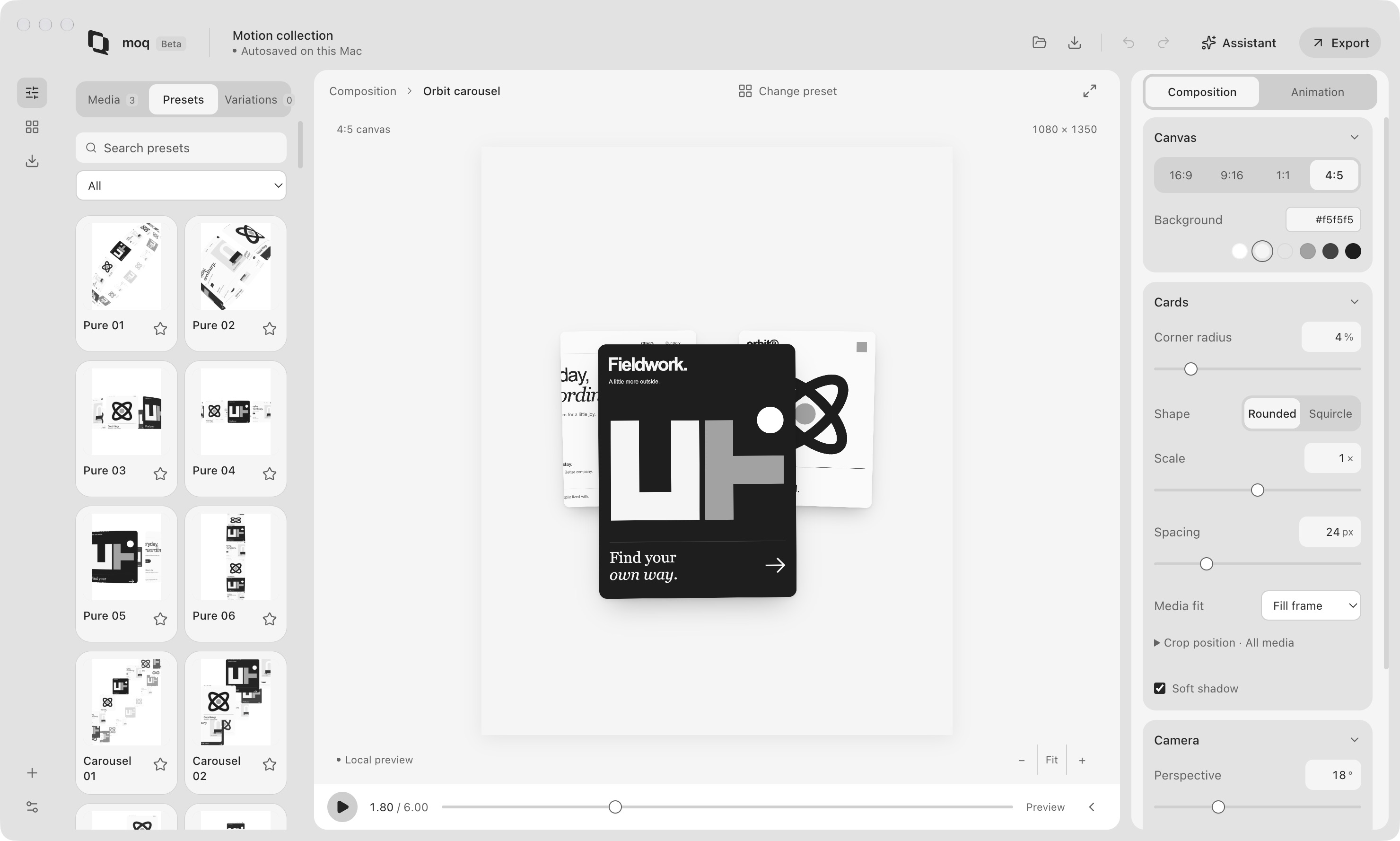Viewport: 1400px width, 841px height.
Task: Open the project folder icon in header
Action: pyautogui.click(x=1039, y=43)
